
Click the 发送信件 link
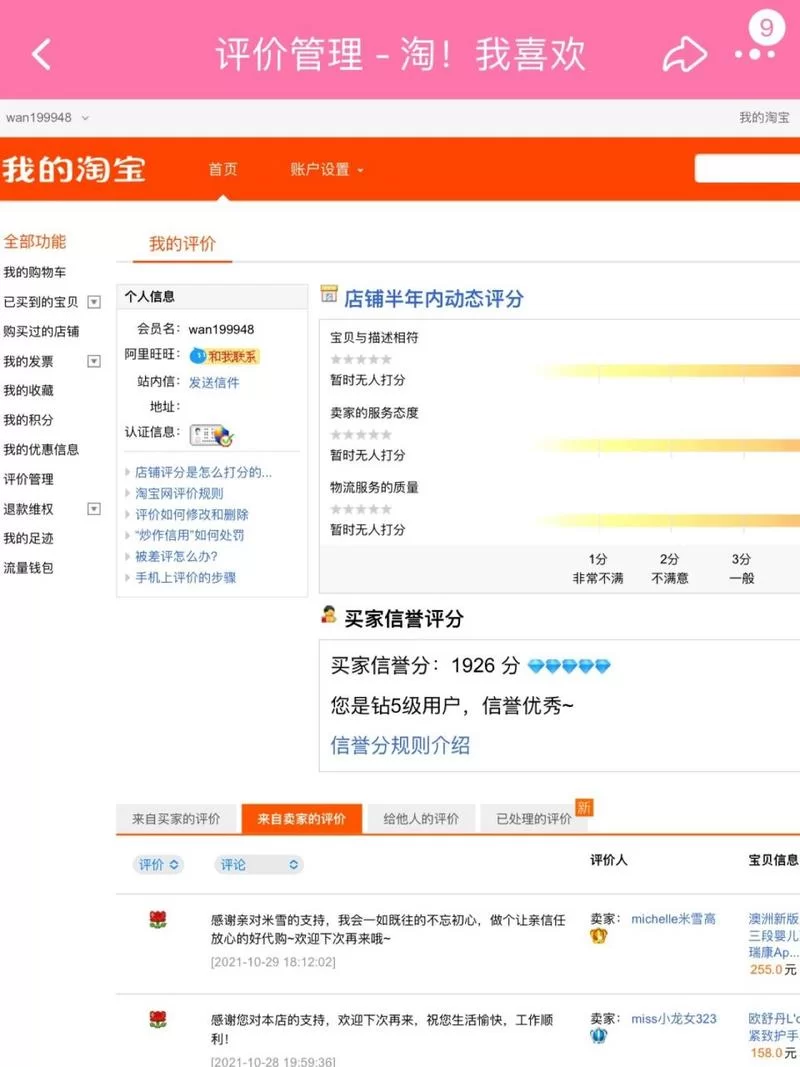coord(214,382)
